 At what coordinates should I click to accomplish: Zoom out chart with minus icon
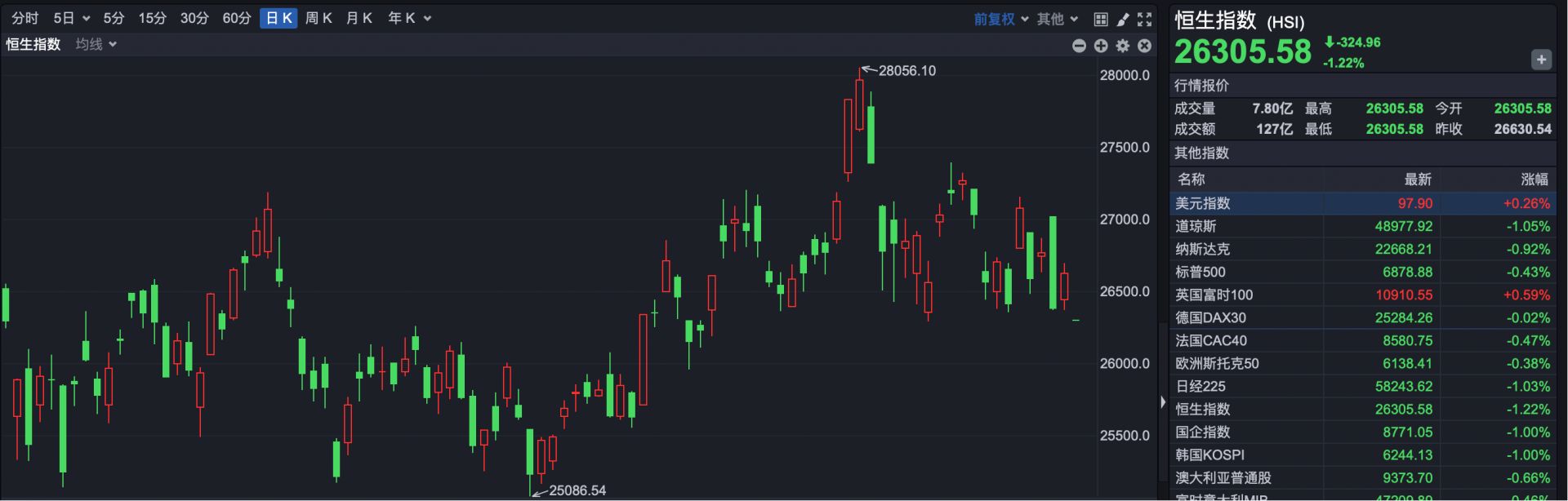1079,46
